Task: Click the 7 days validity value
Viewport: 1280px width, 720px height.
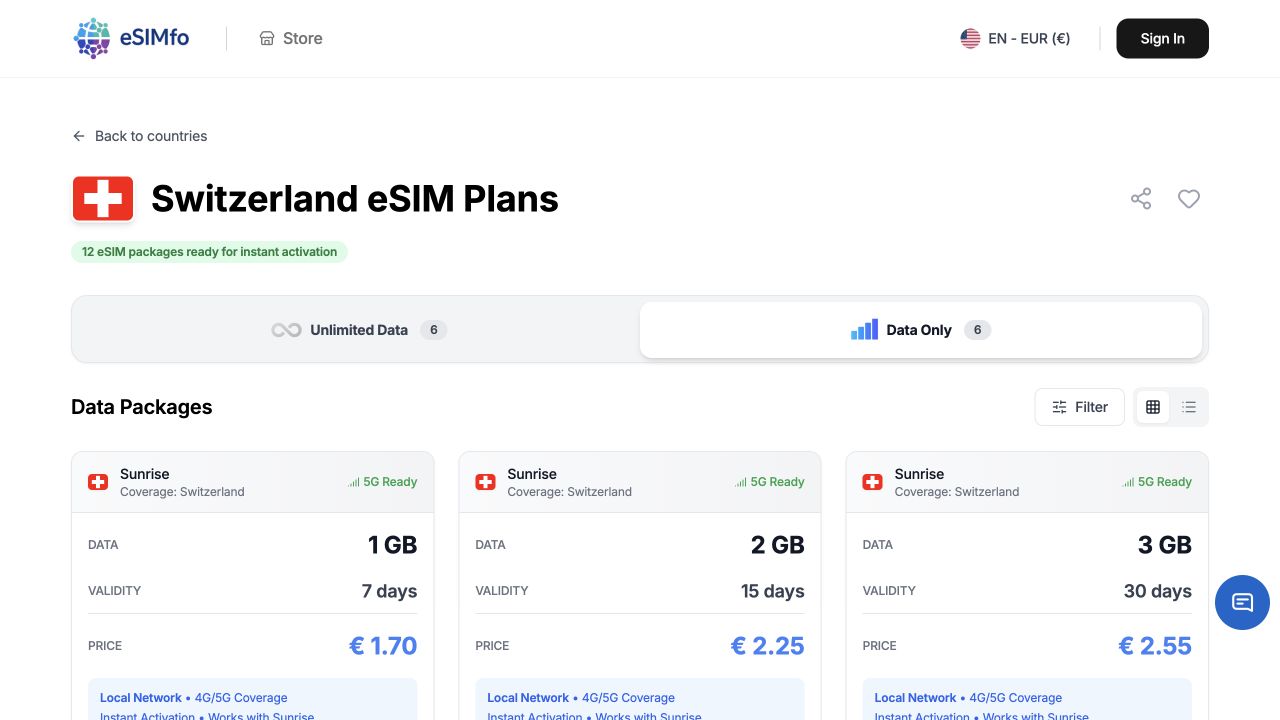Action: pyautogui.click(x=389, y=591)
